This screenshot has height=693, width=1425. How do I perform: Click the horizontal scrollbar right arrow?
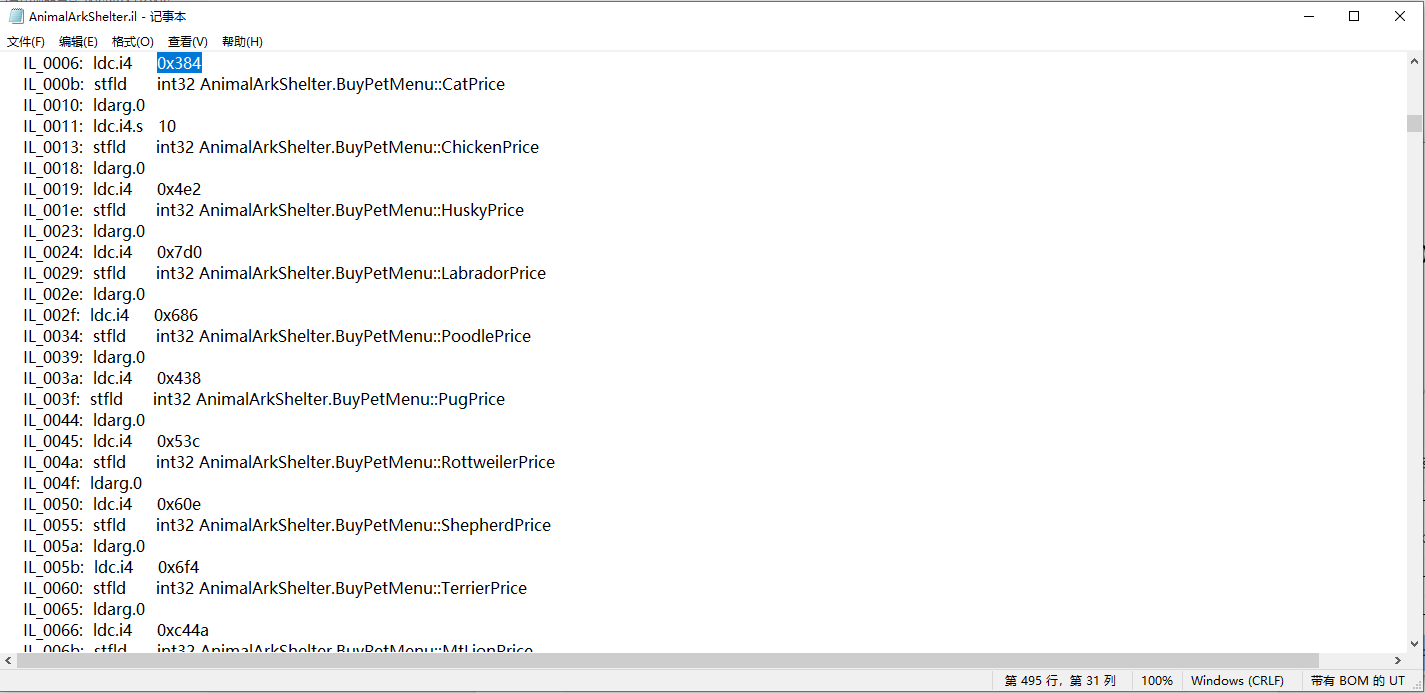coord(1398,661)
